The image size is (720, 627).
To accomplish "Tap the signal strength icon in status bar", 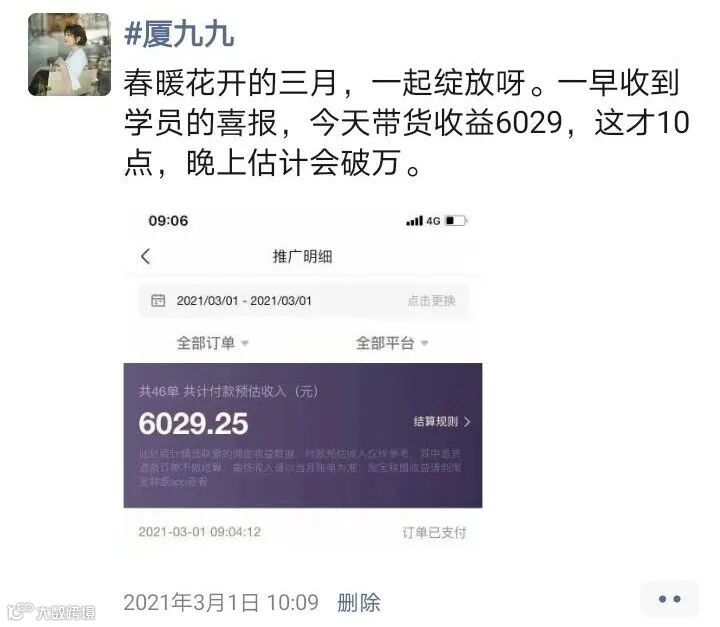I will [x=414, y=221].
